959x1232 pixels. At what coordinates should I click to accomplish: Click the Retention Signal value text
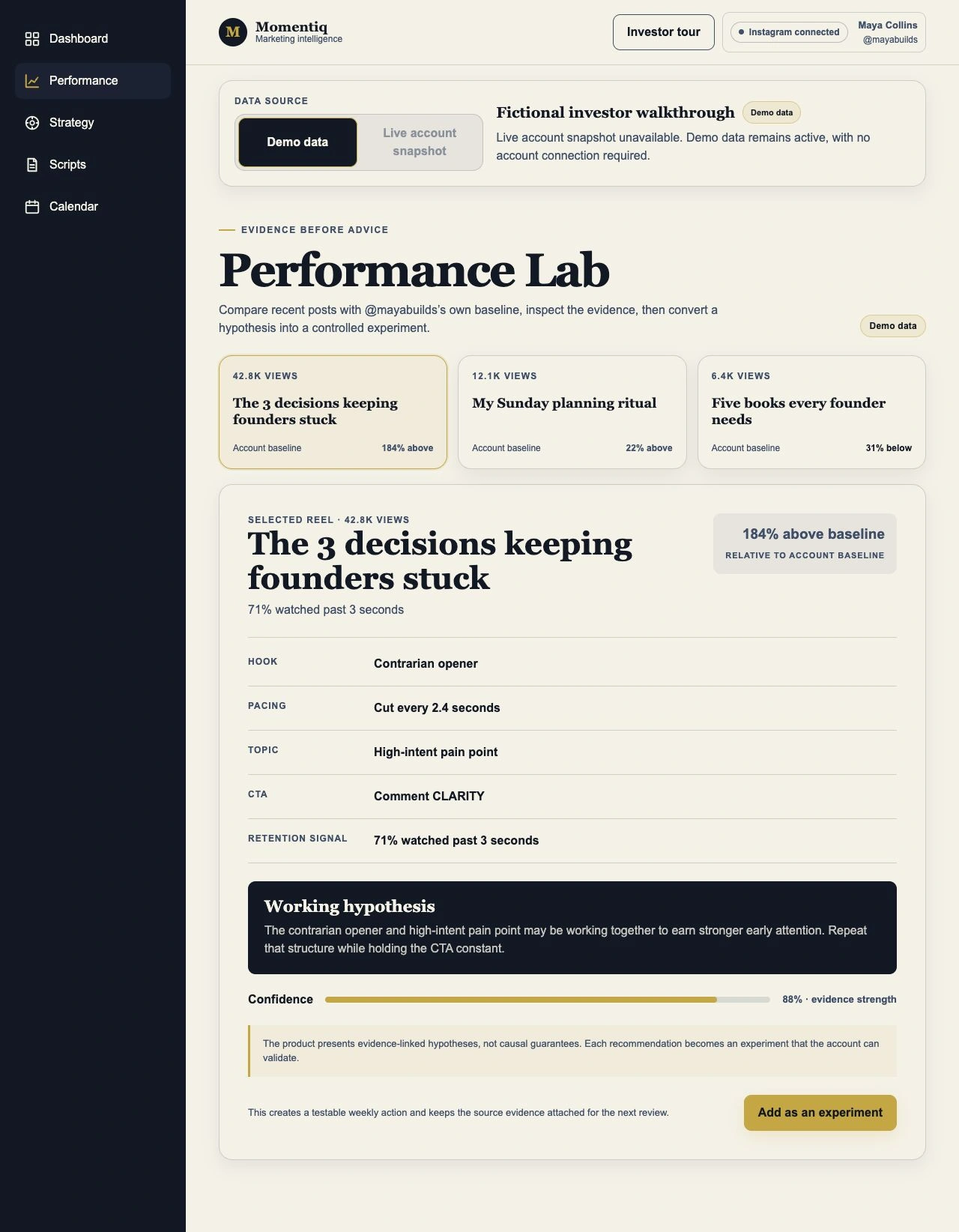point(456,841)
